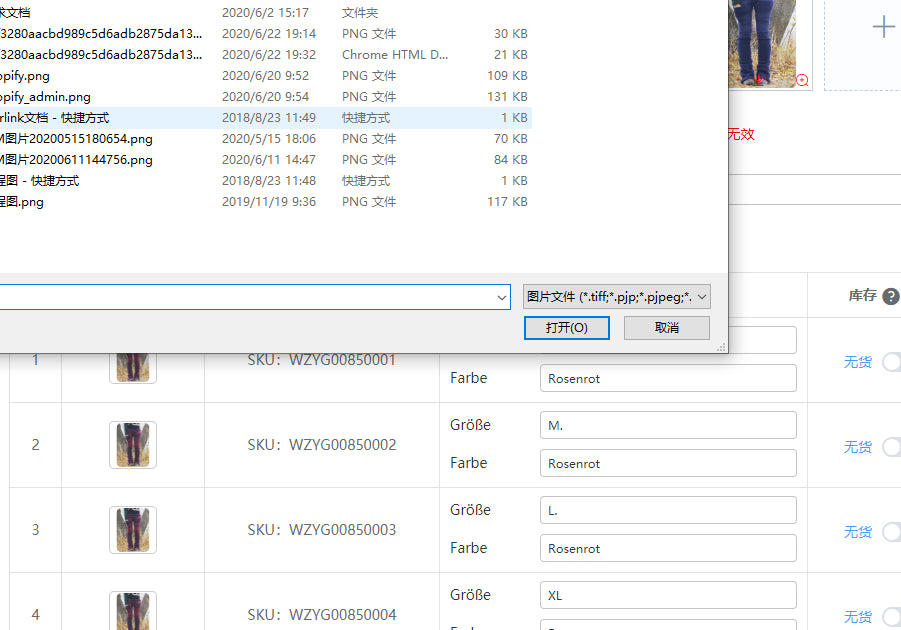Click the Größe field containing "L."
Screen dimensions: 901x630
click(x=668, y=510)
